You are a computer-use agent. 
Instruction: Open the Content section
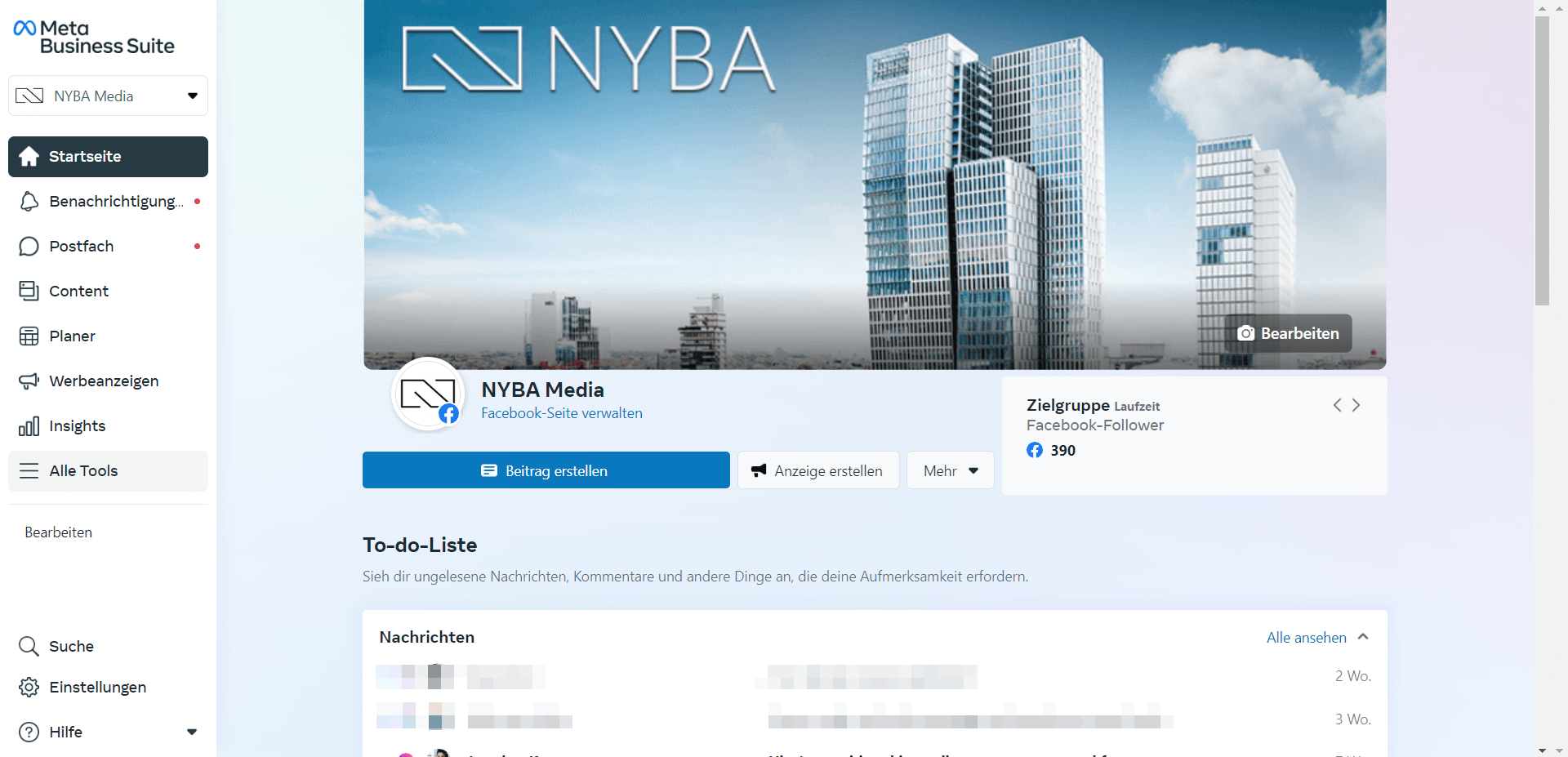tap(108, 292)
